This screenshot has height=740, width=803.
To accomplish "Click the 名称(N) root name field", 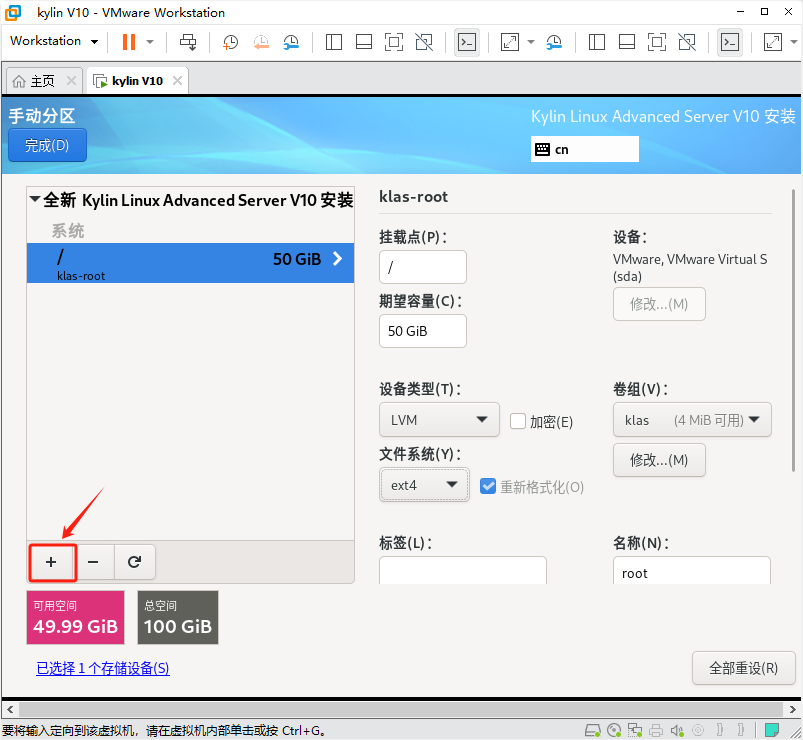I will pos(692,570).
